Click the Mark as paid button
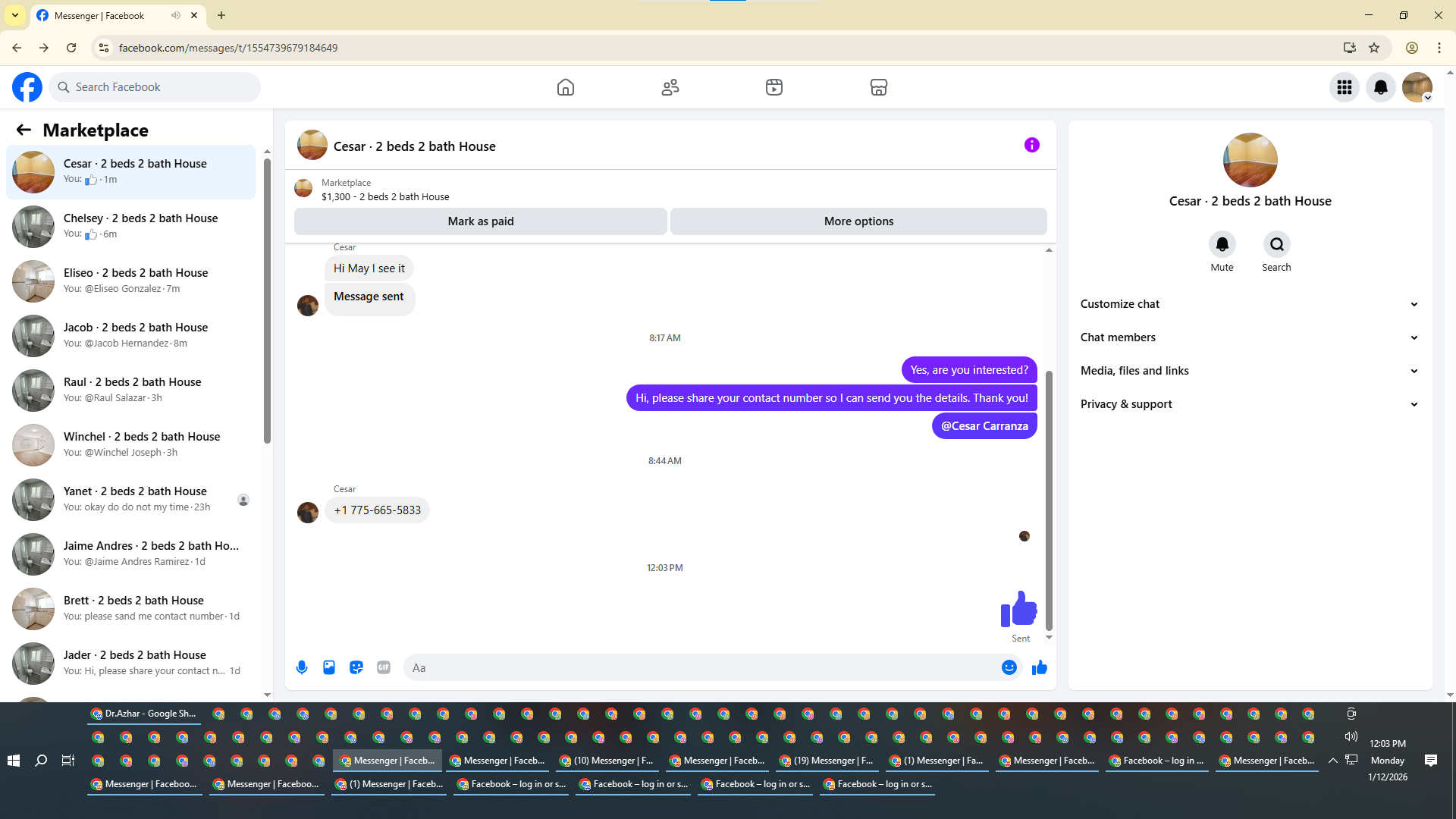The width and height of the screenshot is (1456, 819). pos(480,221)
